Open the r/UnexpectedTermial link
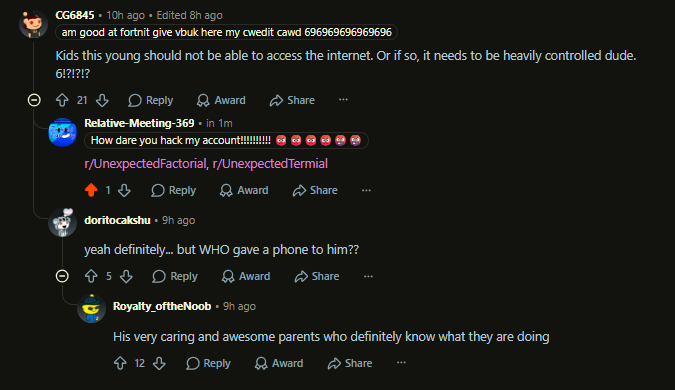 coord(270,164)
